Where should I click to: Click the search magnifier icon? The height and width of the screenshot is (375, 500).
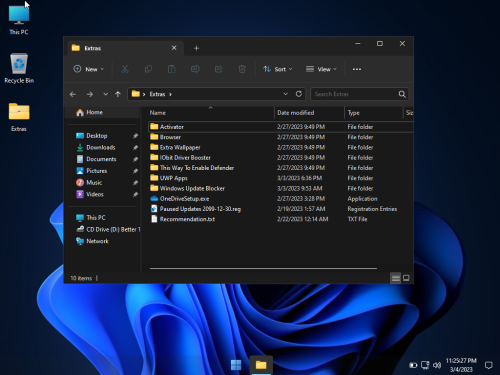pos(402,94)
